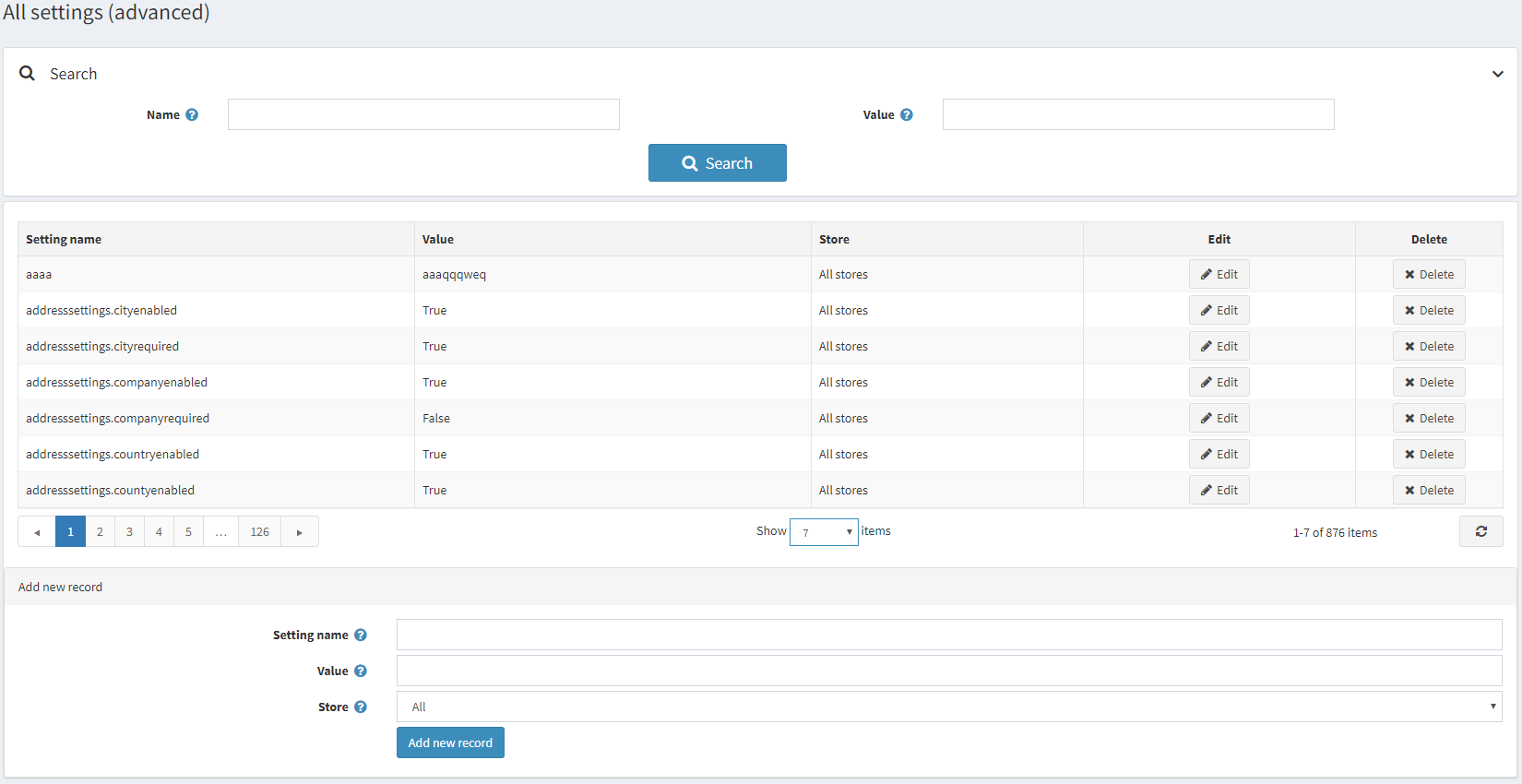
Task: Delete the addresssettings.companyrequired setting
Action: [x=1428, y=419]
